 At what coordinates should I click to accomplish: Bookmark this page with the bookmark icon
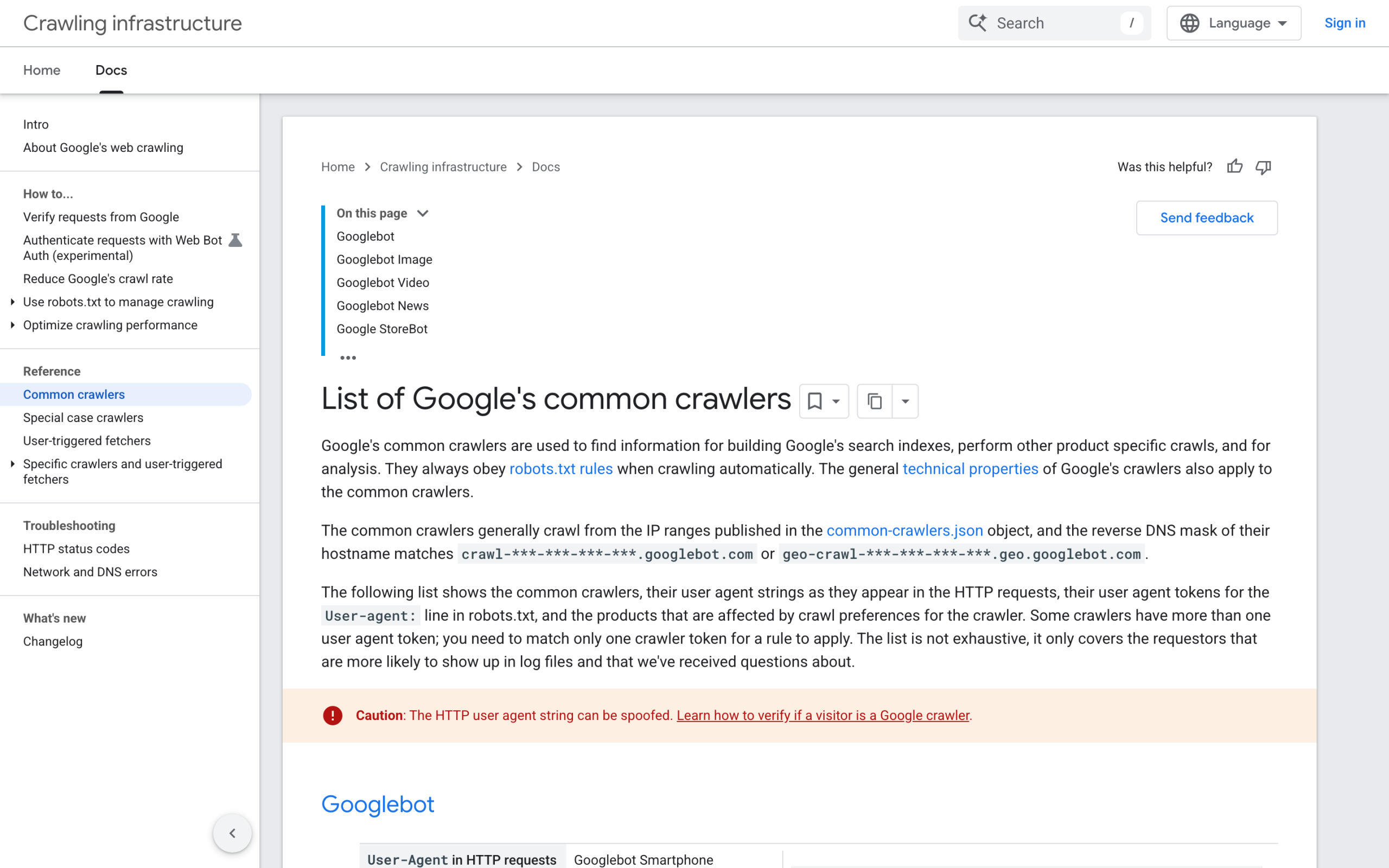coord(814,401)
